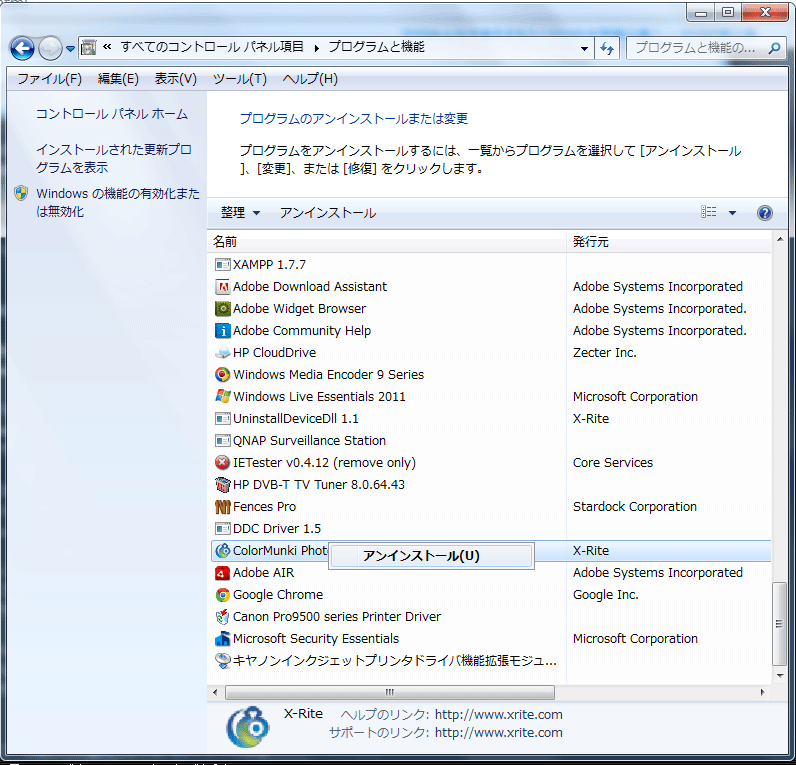Click the horizontal scrollbar thumb

(x=390, y=692)
